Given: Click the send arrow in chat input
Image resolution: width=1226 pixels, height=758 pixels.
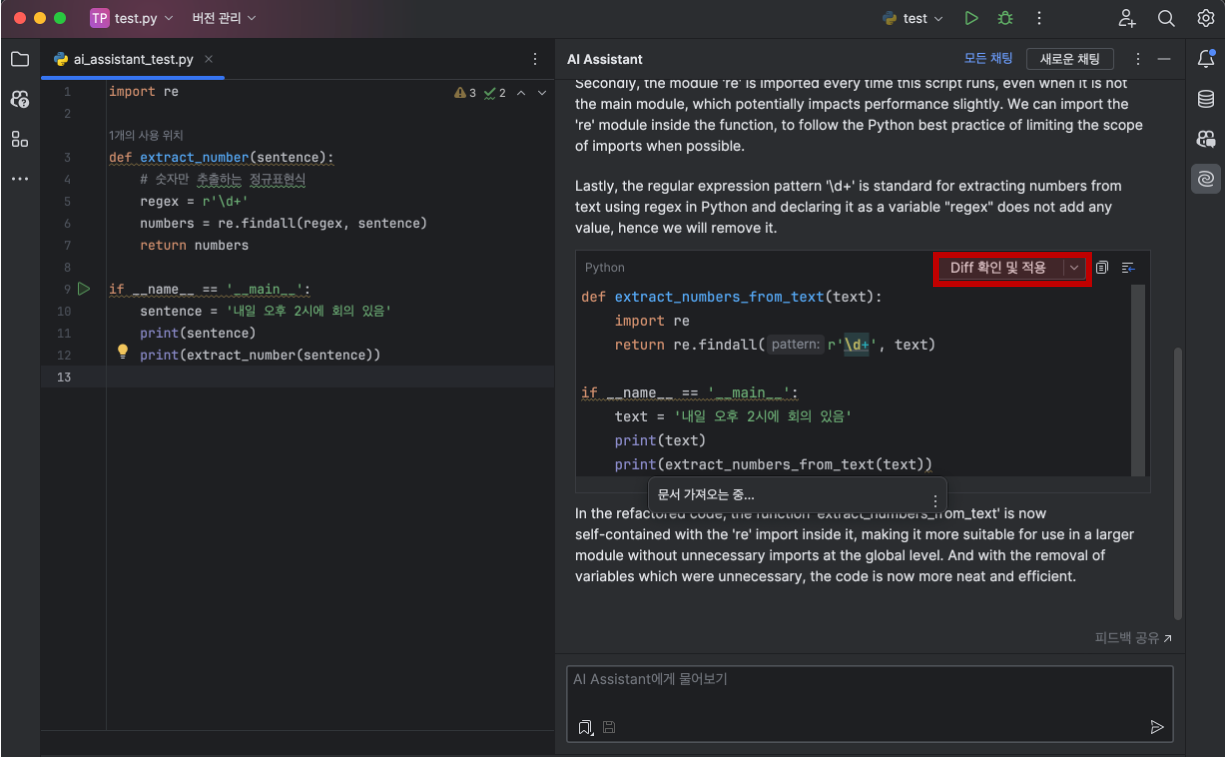Looking at the screenshot, I should click(1157, 727).
